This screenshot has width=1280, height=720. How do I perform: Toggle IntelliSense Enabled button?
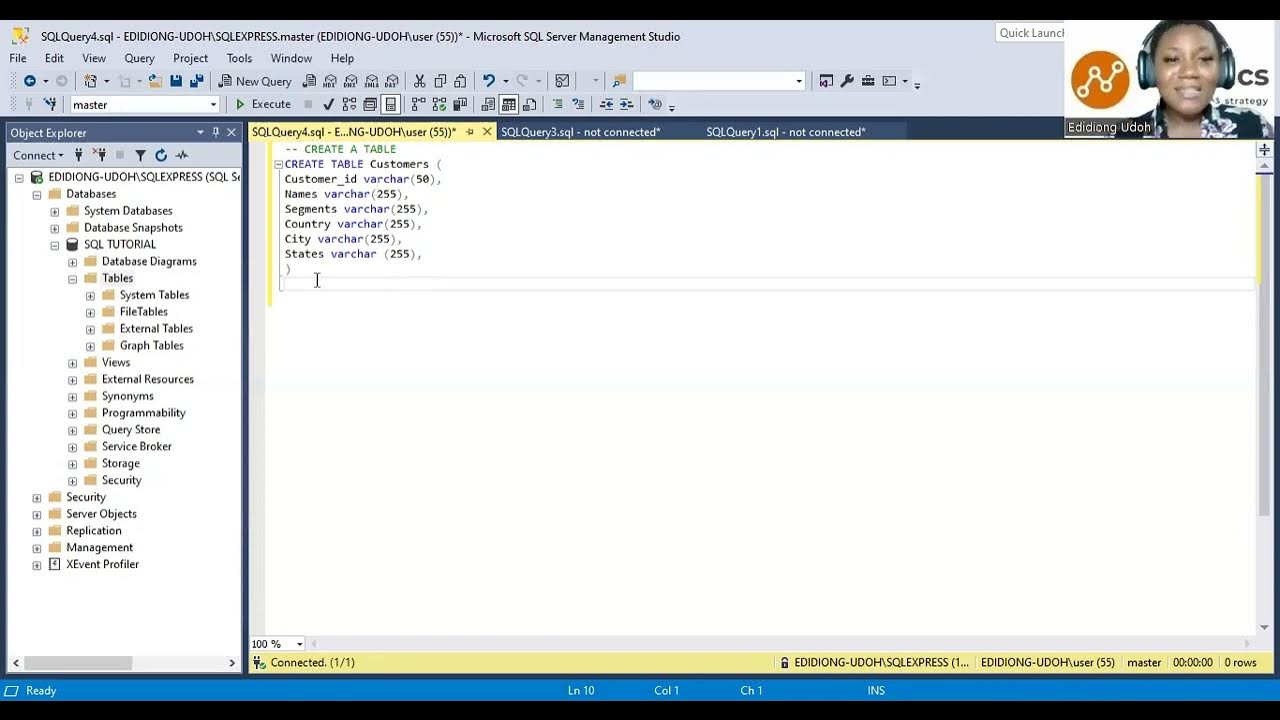pyautogui.click(x=390, y=104)
